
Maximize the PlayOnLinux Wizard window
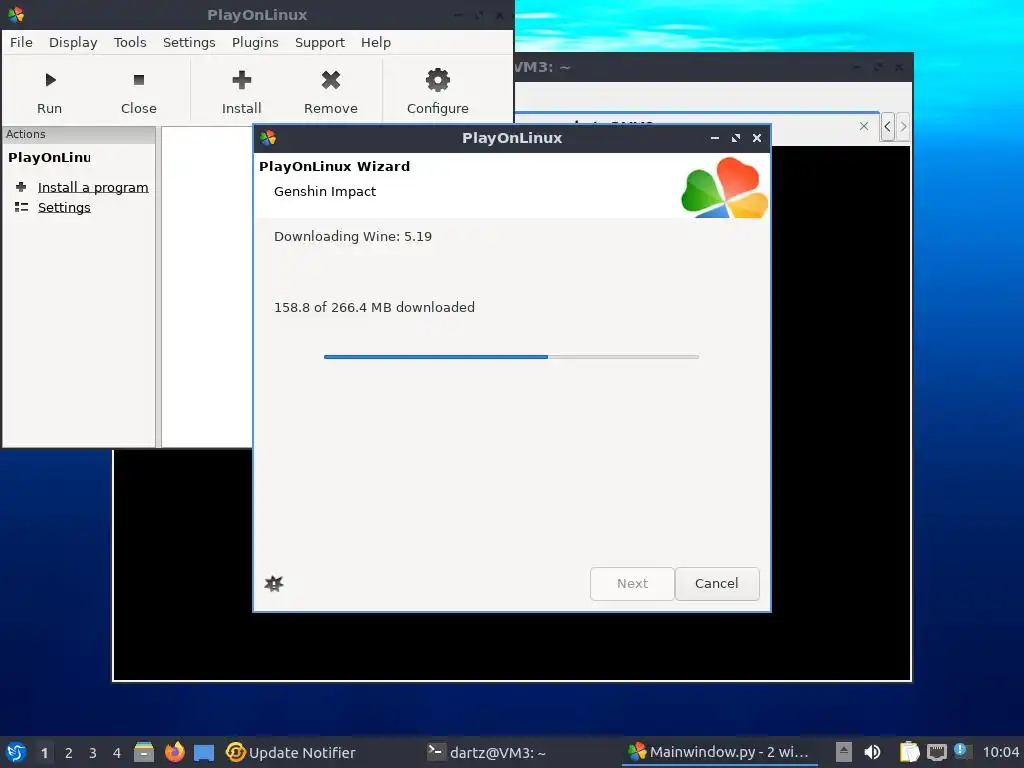(736, 138)
